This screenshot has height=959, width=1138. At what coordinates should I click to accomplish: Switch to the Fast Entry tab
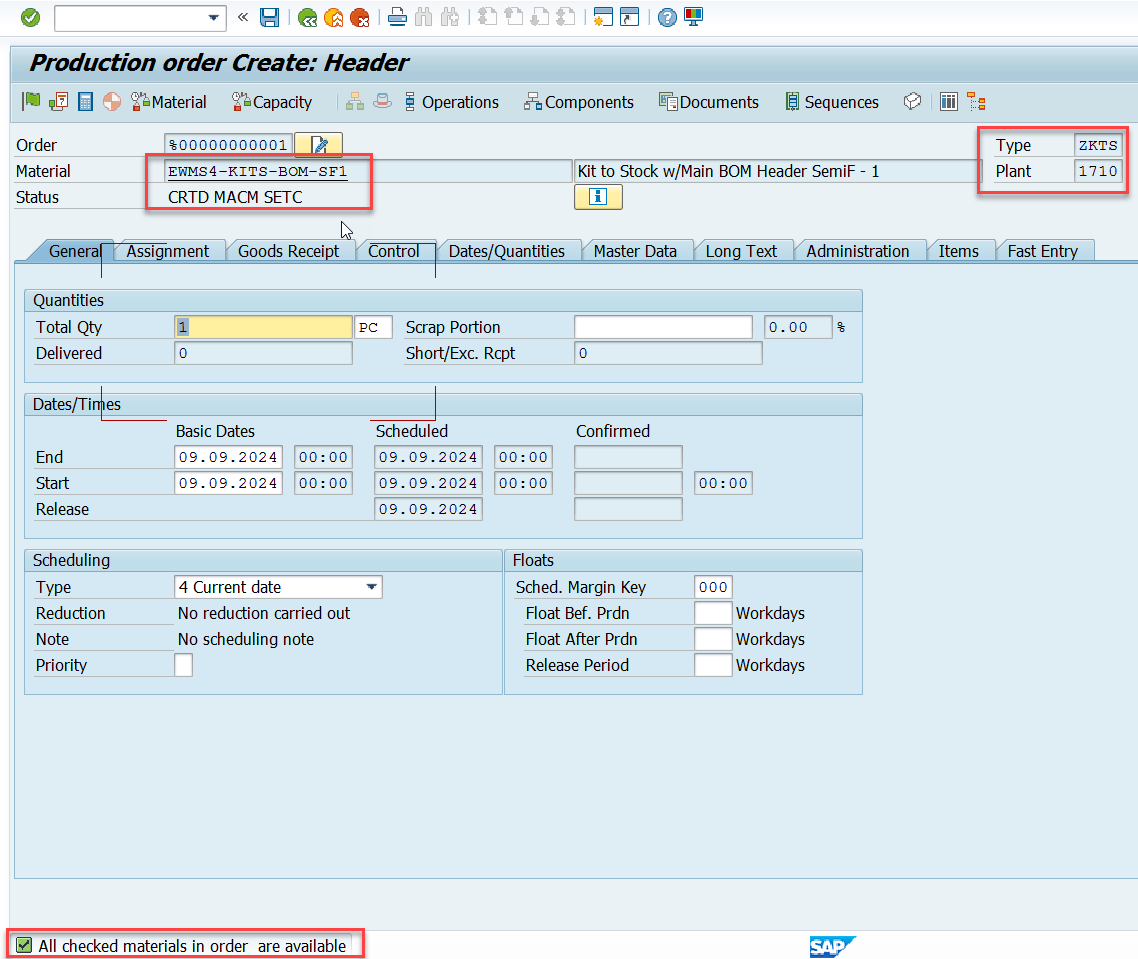(x=1042, y=251)
